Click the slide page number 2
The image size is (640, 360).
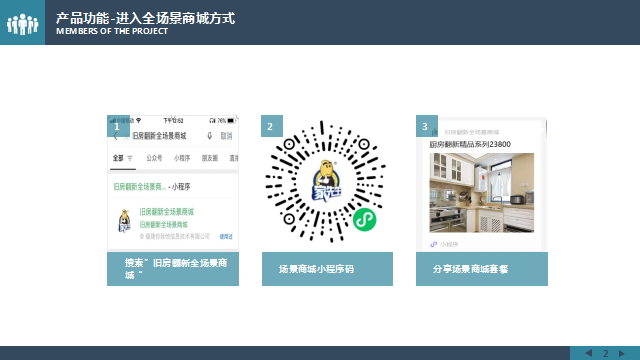click(605, 353)
